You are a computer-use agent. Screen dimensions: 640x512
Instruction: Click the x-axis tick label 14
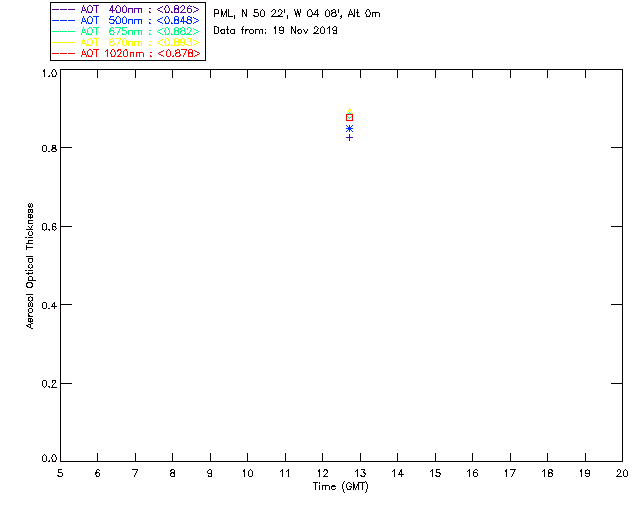pyautogui.click(x=398, y=473)
